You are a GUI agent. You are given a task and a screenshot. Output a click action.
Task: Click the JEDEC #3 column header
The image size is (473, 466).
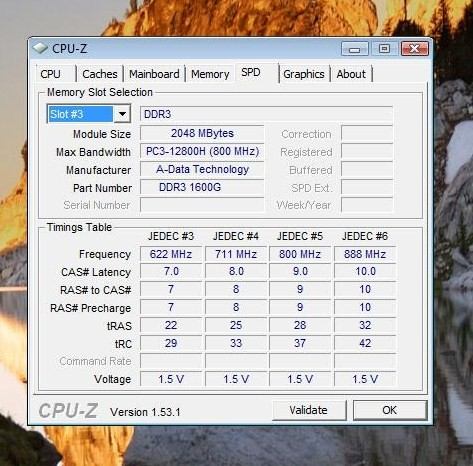(171, 236)
